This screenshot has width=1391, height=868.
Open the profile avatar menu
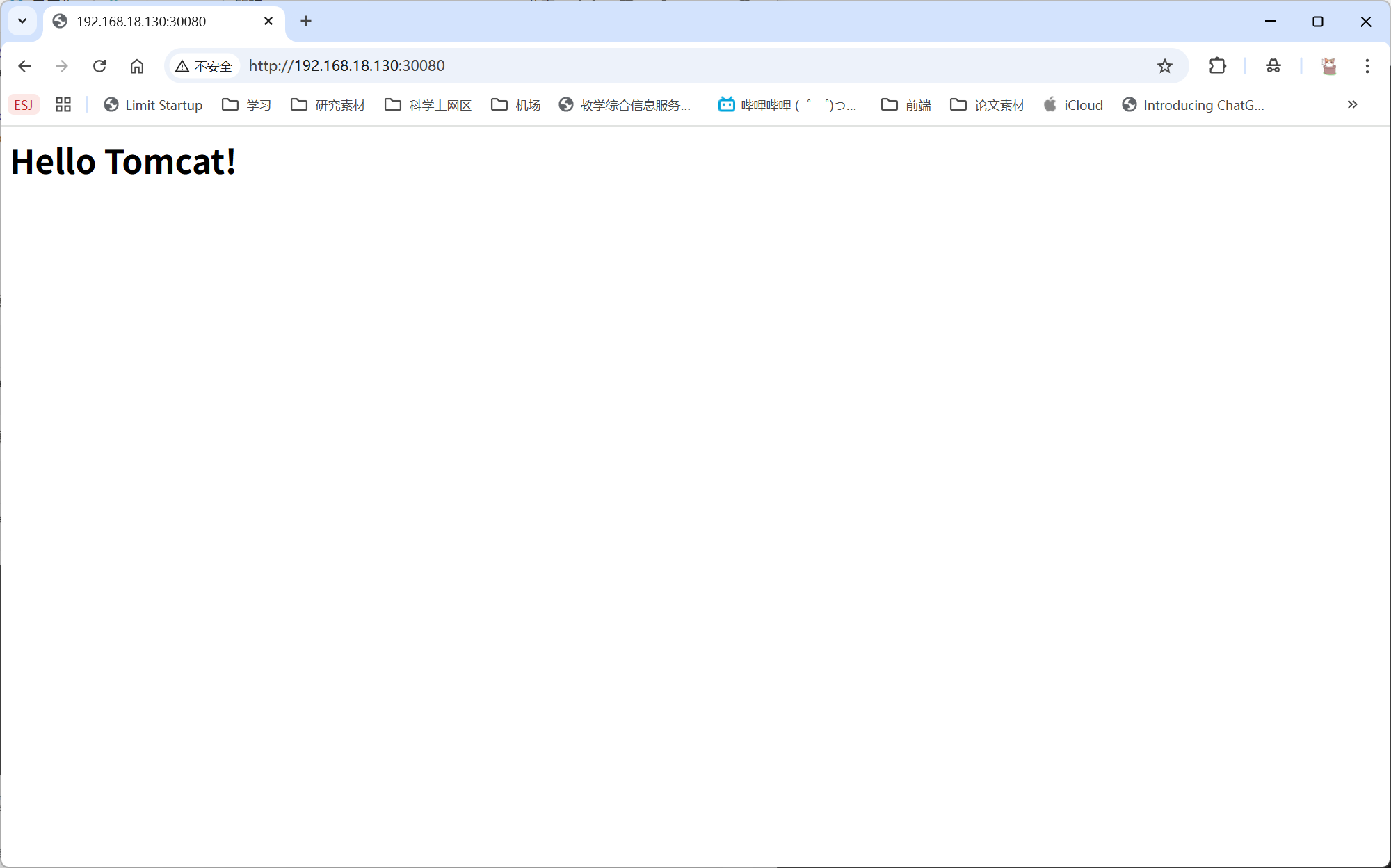1328,66
